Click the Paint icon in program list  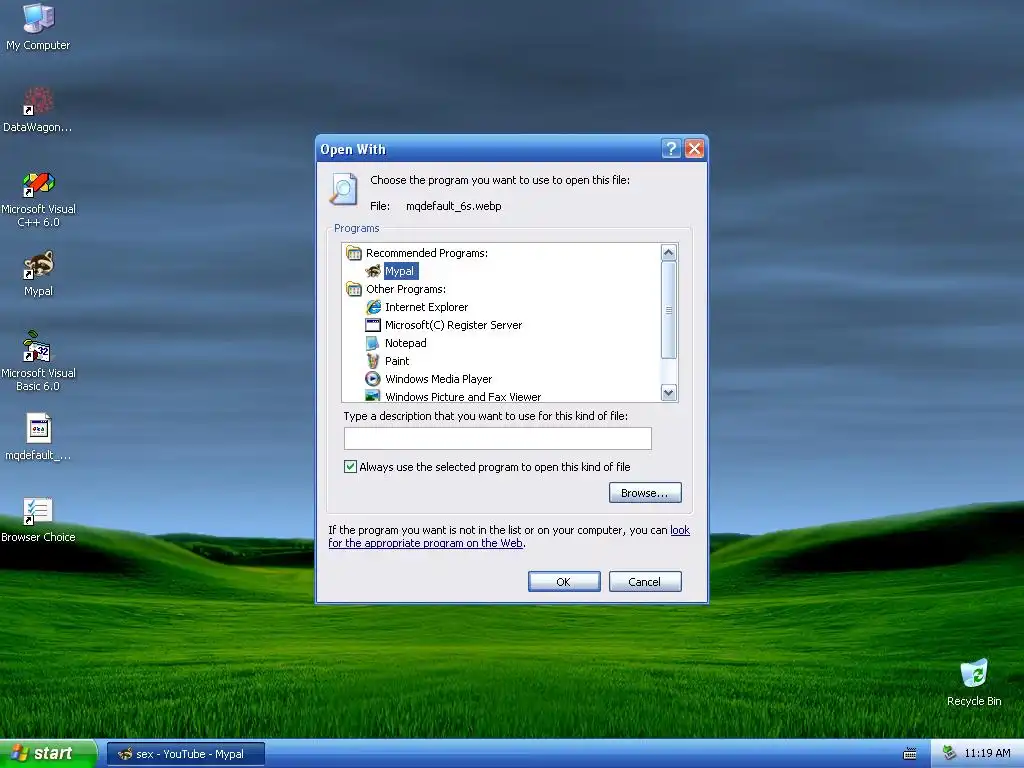click(x=373, y=360)
